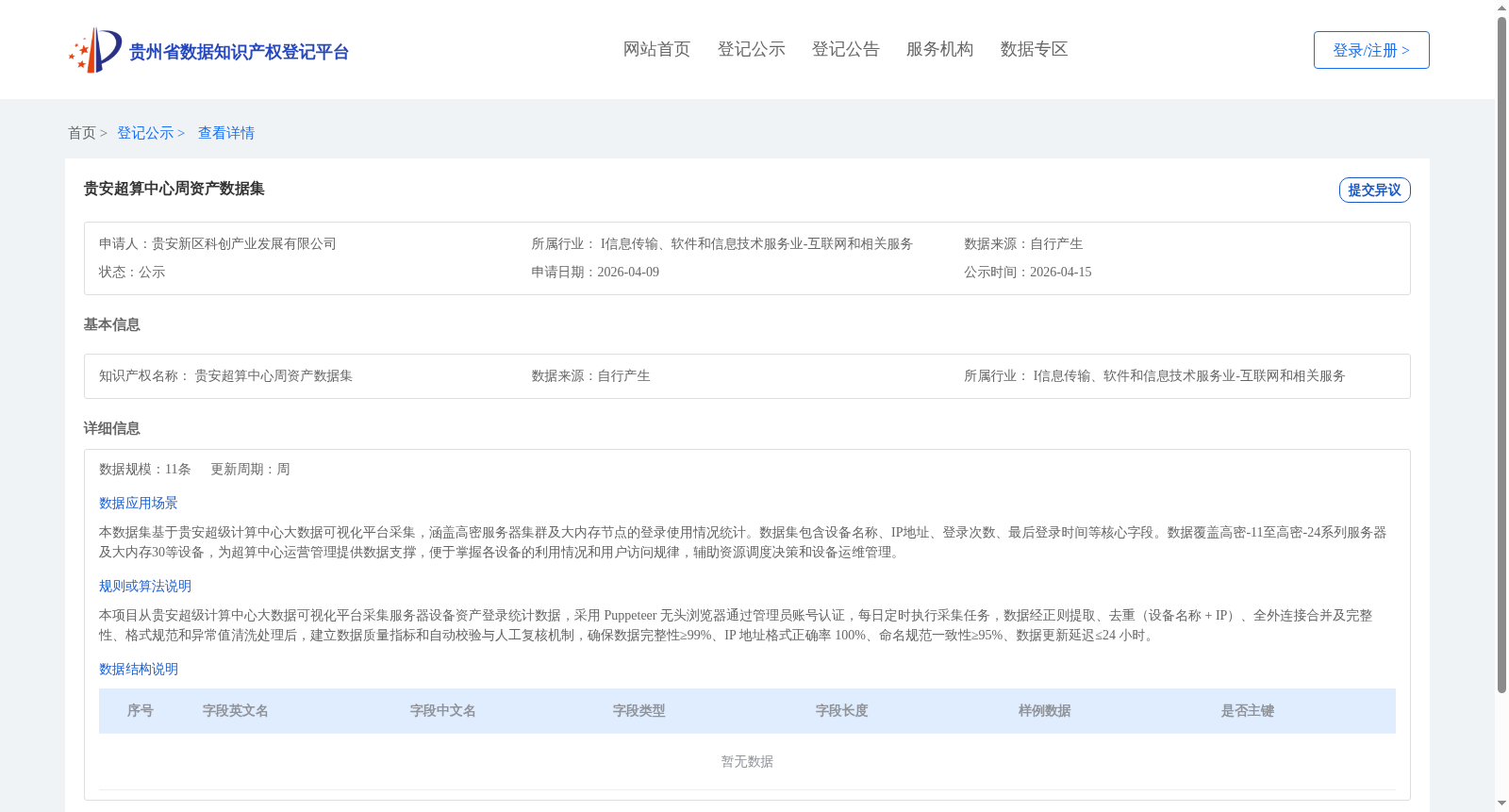Open 登记公示 in top navigation

point(751,49)
